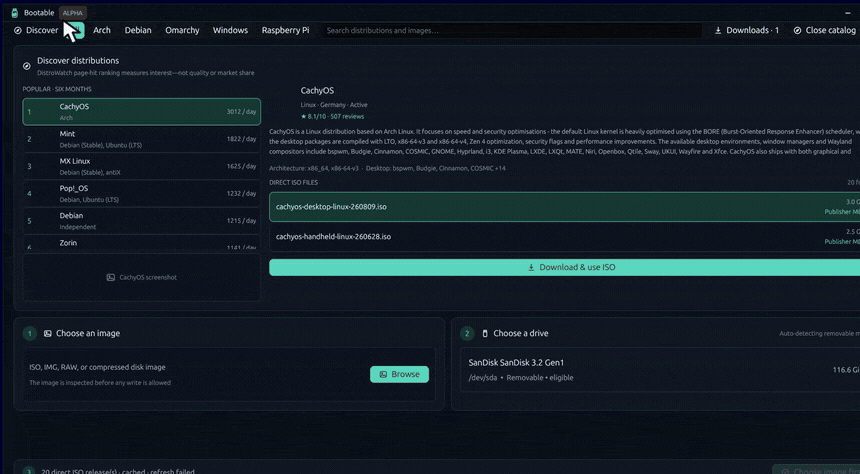The height and width of the screenshot is (474, 860).
Task: Choose cachyos-handheld-linux-260628.iso file
Action: 564,236
